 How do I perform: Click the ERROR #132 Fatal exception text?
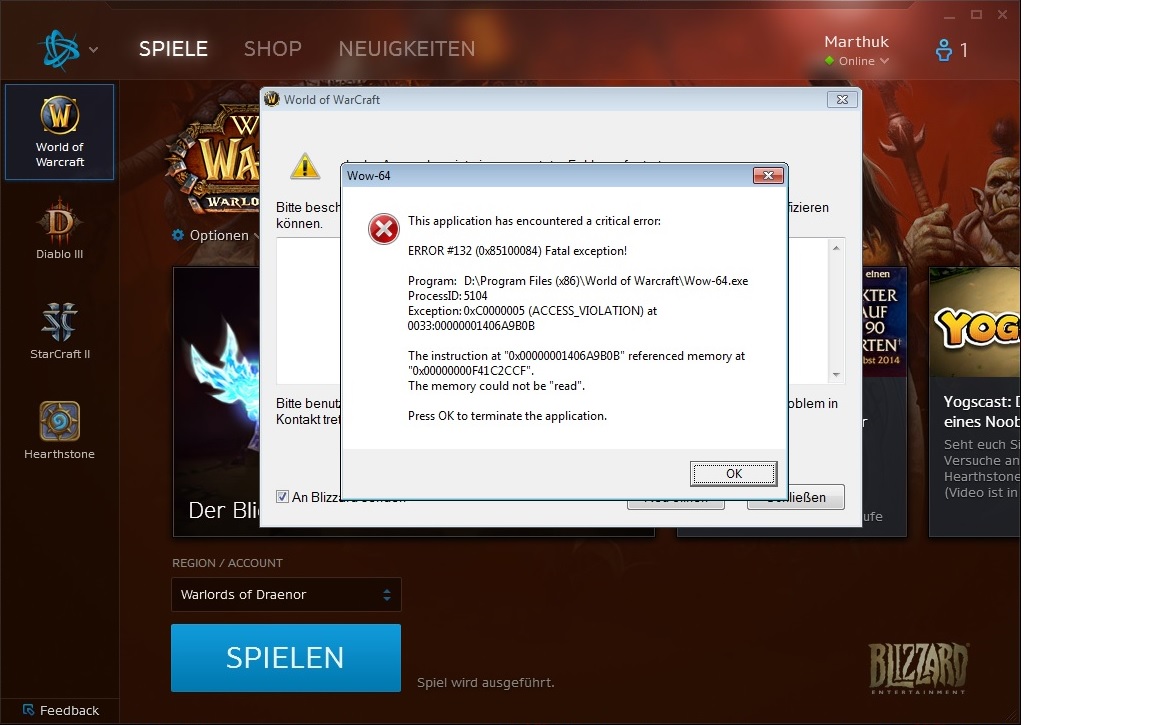pyautogui.click(x=517, y=251)
